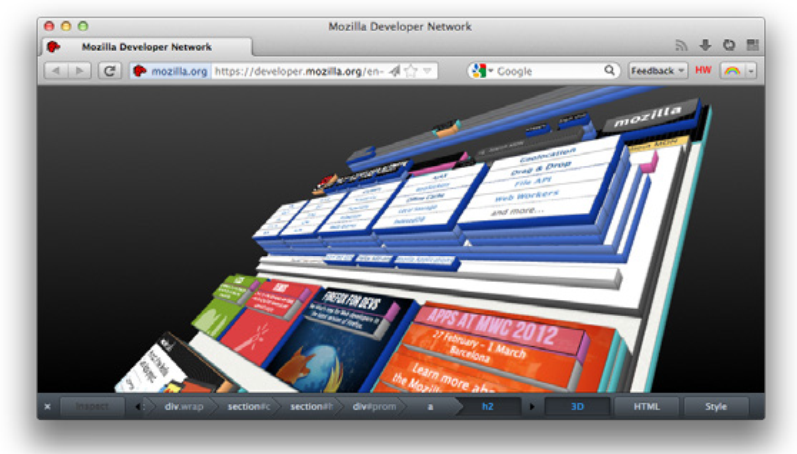The image size is (797, 454).
Task: Click the red HW toolbar icon
Action: coord(703,70)
